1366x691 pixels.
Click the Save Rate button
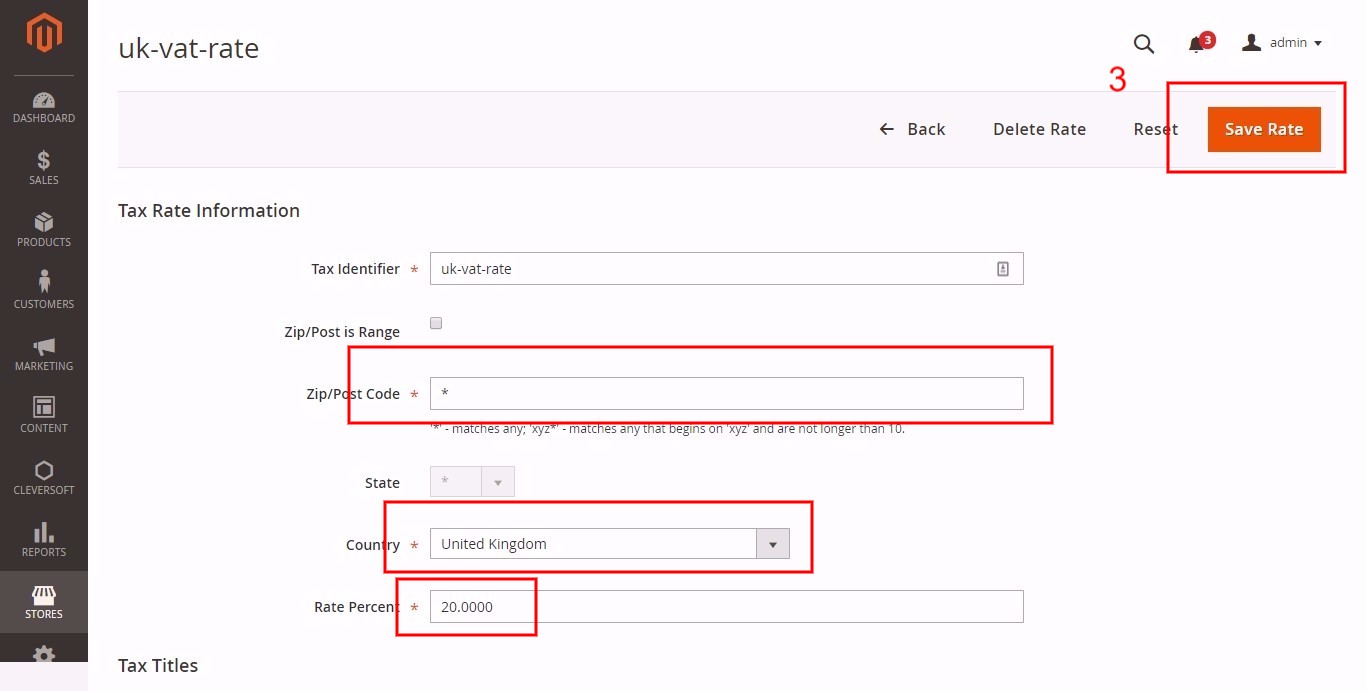[1263, 129]
